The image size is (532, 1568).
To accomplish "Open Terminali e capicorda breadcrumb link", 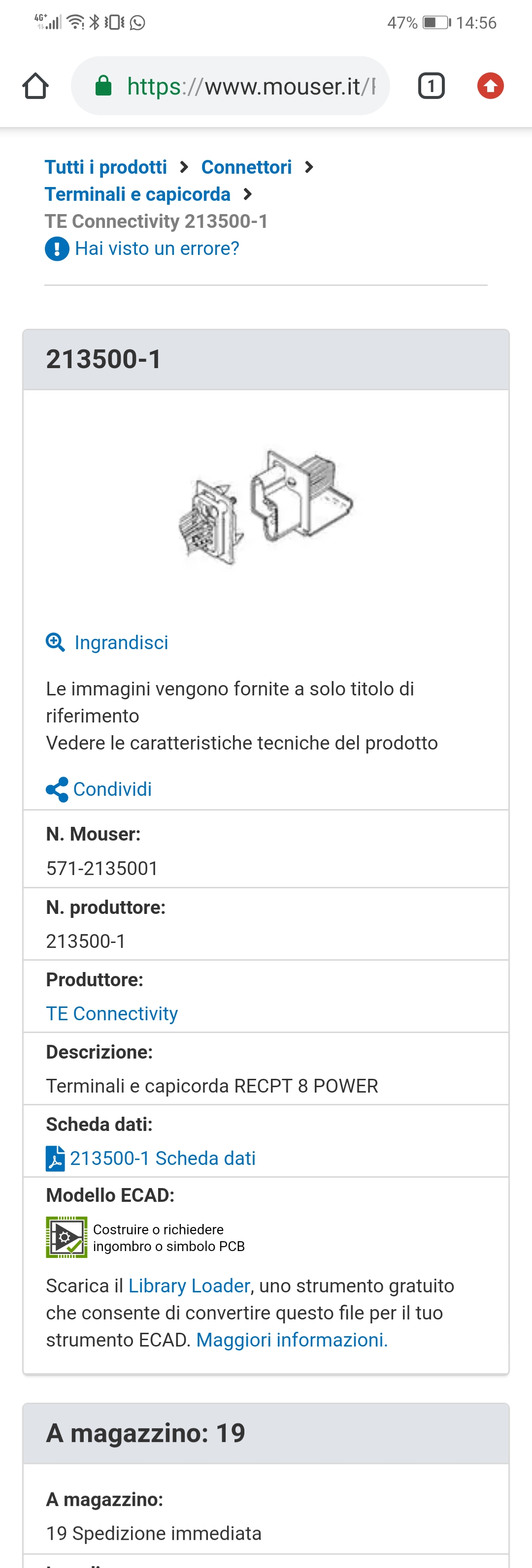I will tap(138, 194).
